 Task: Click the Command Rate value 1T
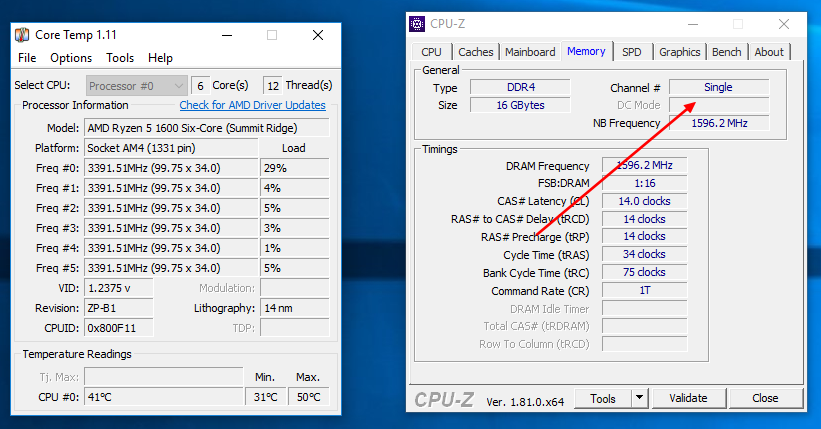pos(645,290)
